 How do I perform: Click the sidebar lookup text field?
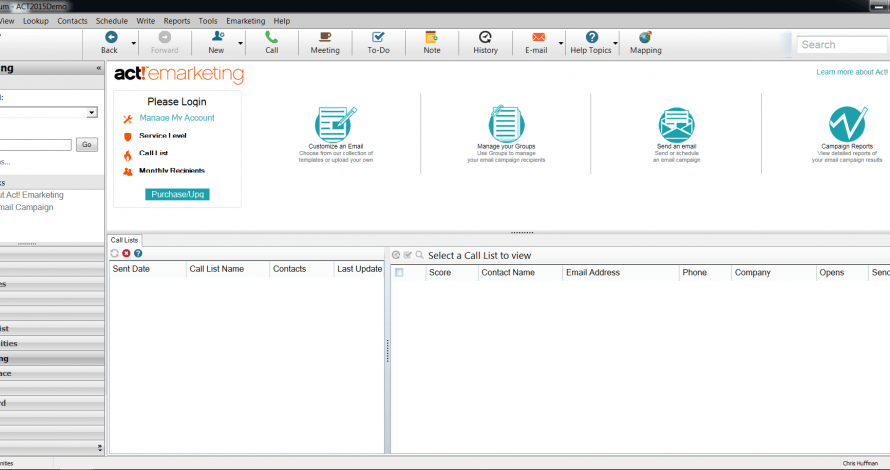[36, 145]
